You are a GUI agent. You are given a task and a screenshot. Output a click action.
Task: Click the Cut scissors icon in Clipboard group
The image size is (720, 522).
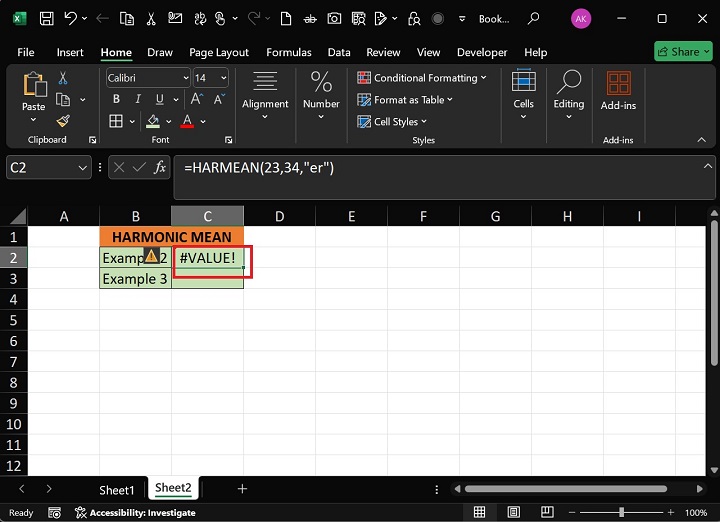[x=63, y=78]
